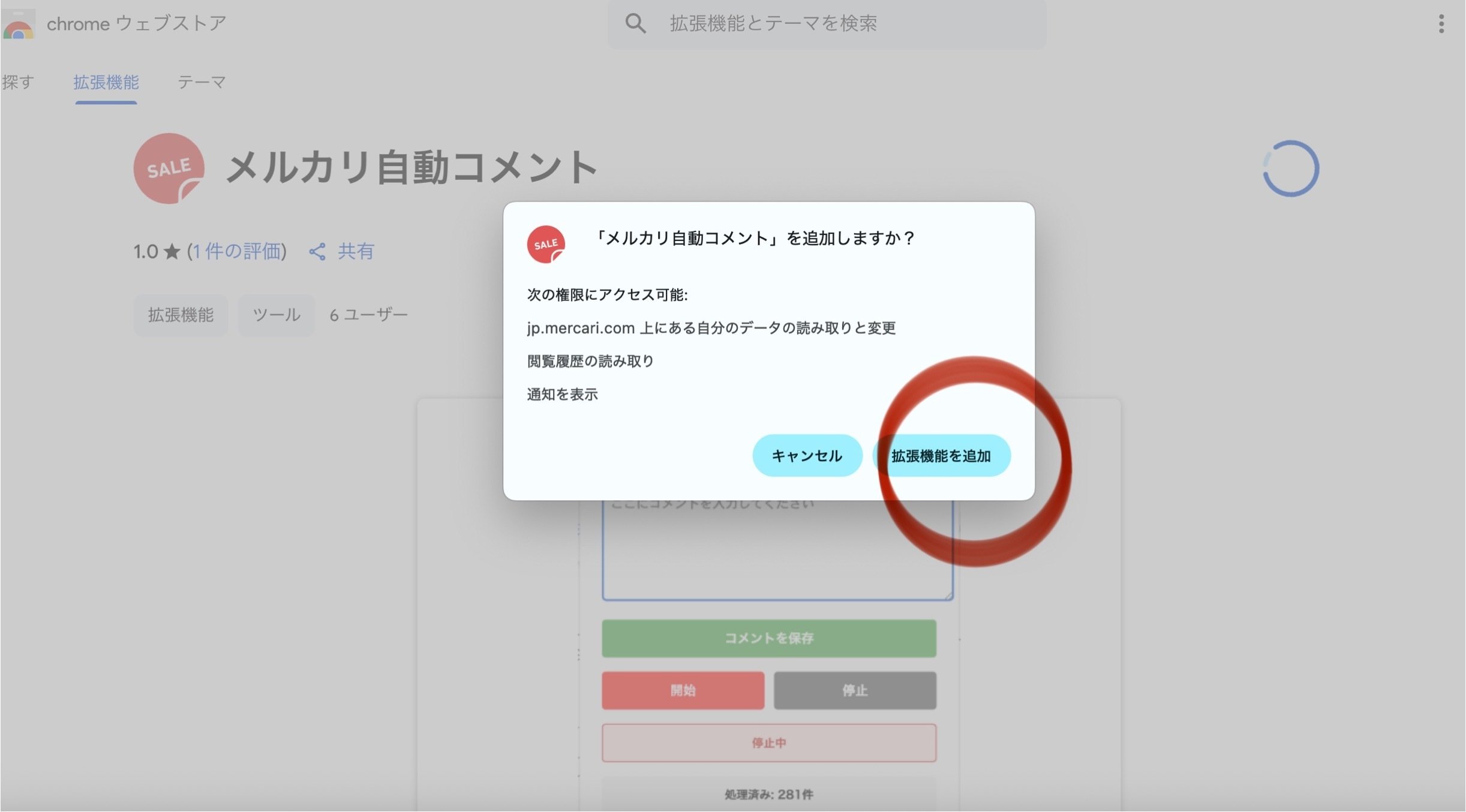
Task: Click the share icon next to the rating
Action: click(x=318, y=252)
